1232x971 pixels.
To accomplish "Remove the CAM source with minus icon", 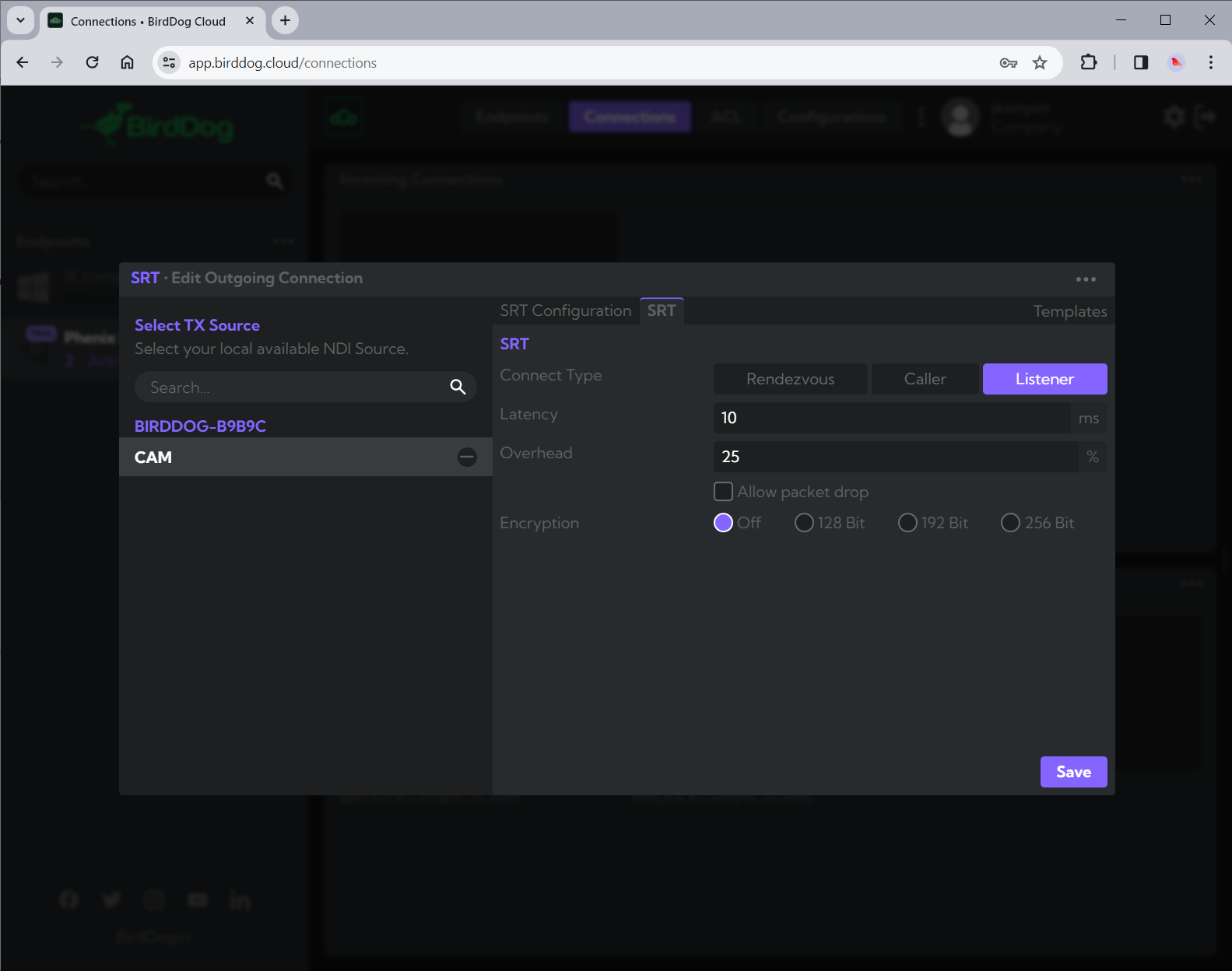I will [x=467, y=457].
